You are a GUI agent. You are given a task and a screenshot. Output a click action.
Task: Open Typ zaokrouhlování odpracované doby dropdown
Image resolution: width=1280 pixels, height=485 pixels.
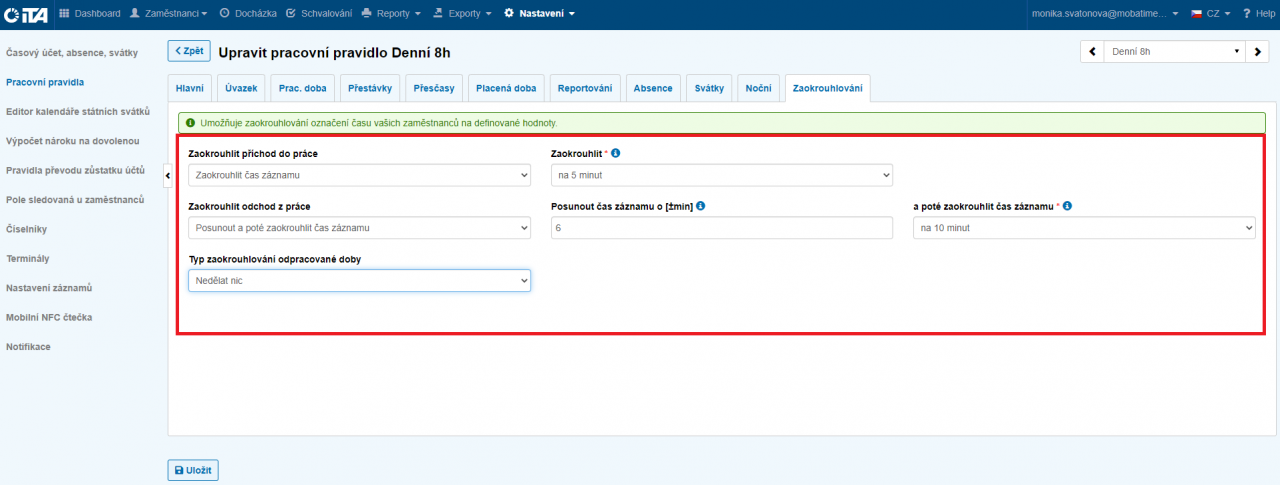tap(359, 281)
